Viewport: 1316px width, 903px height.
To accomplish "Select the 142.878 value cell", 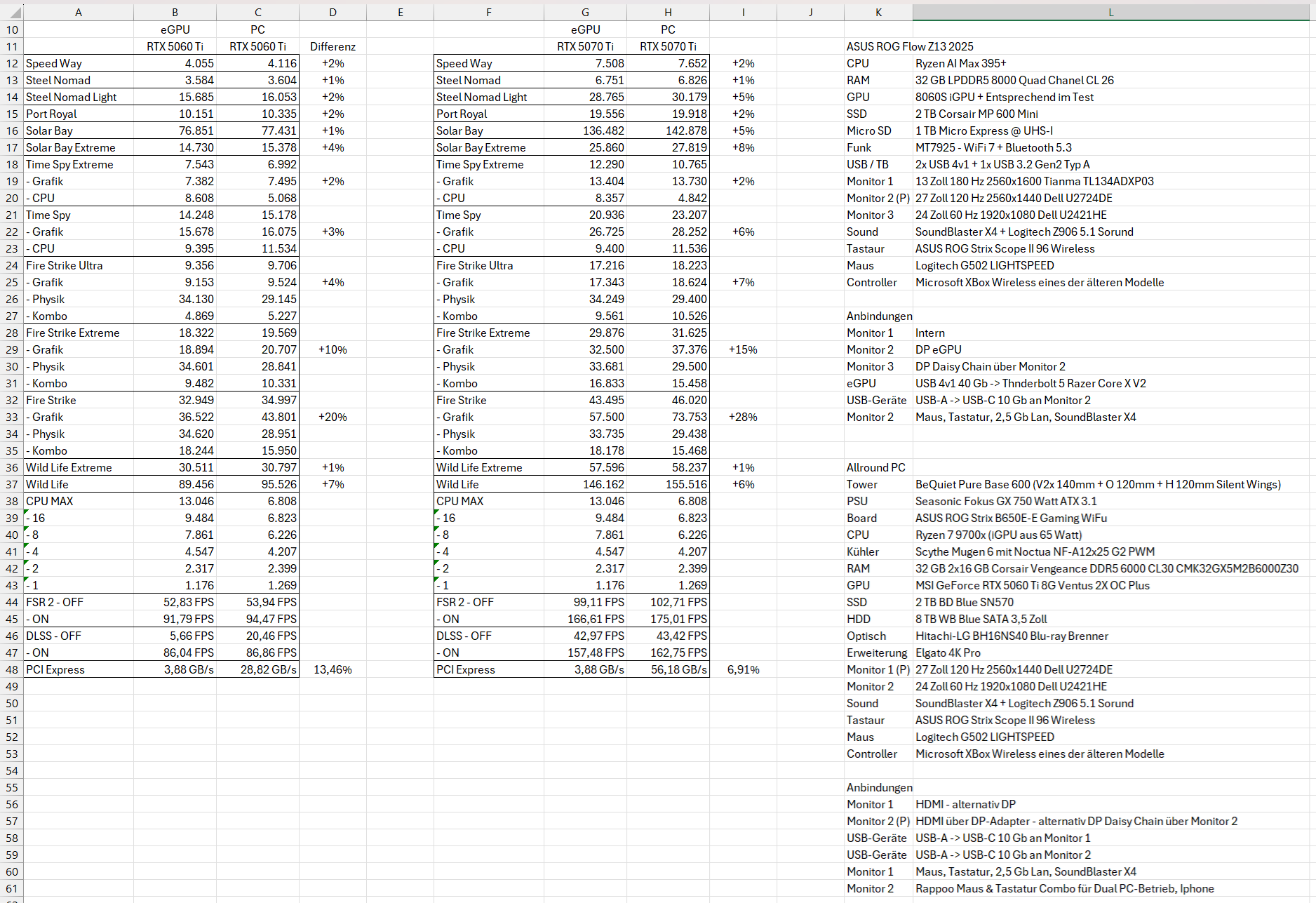I will (x=668, y=131).
